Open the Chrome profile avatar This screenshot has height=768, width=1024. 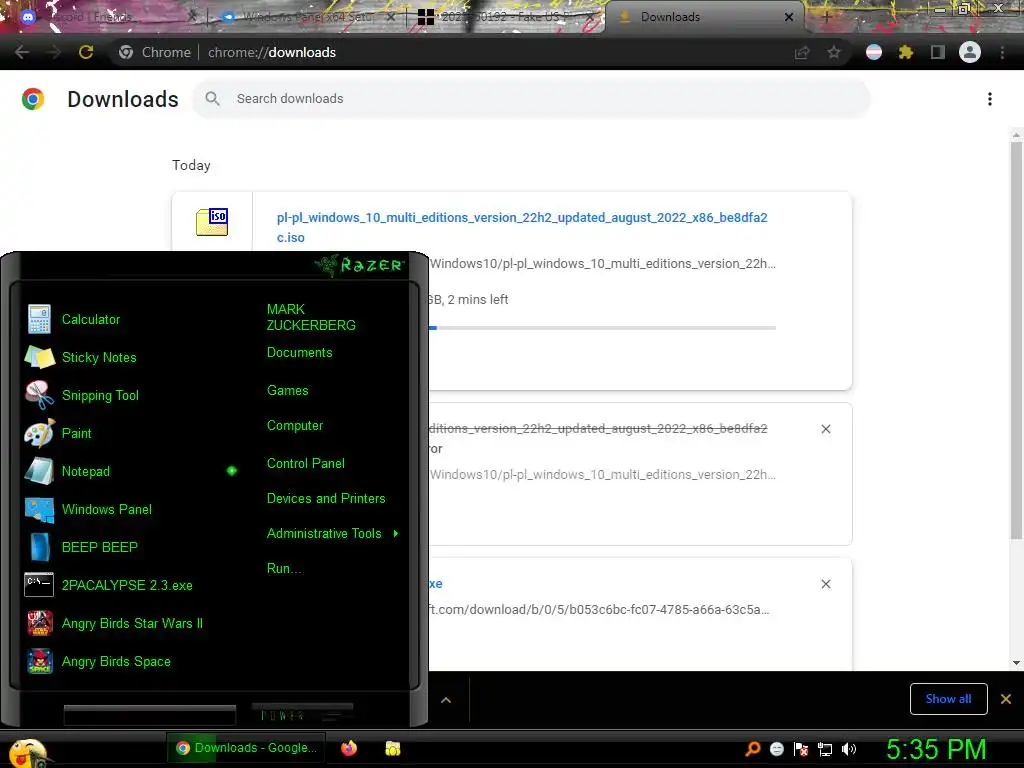pos(970,52)
